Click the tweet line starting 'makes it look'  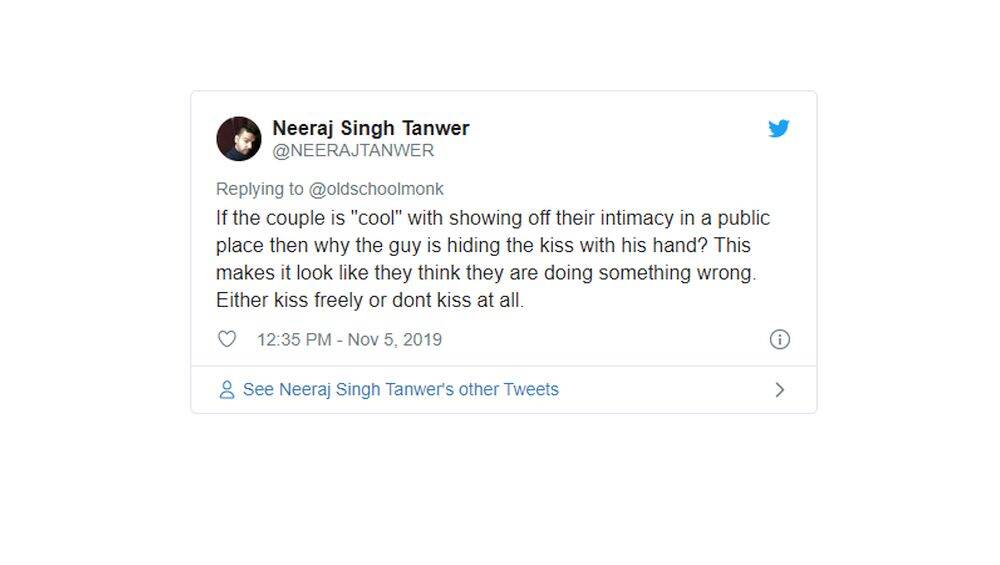(486, 273)
